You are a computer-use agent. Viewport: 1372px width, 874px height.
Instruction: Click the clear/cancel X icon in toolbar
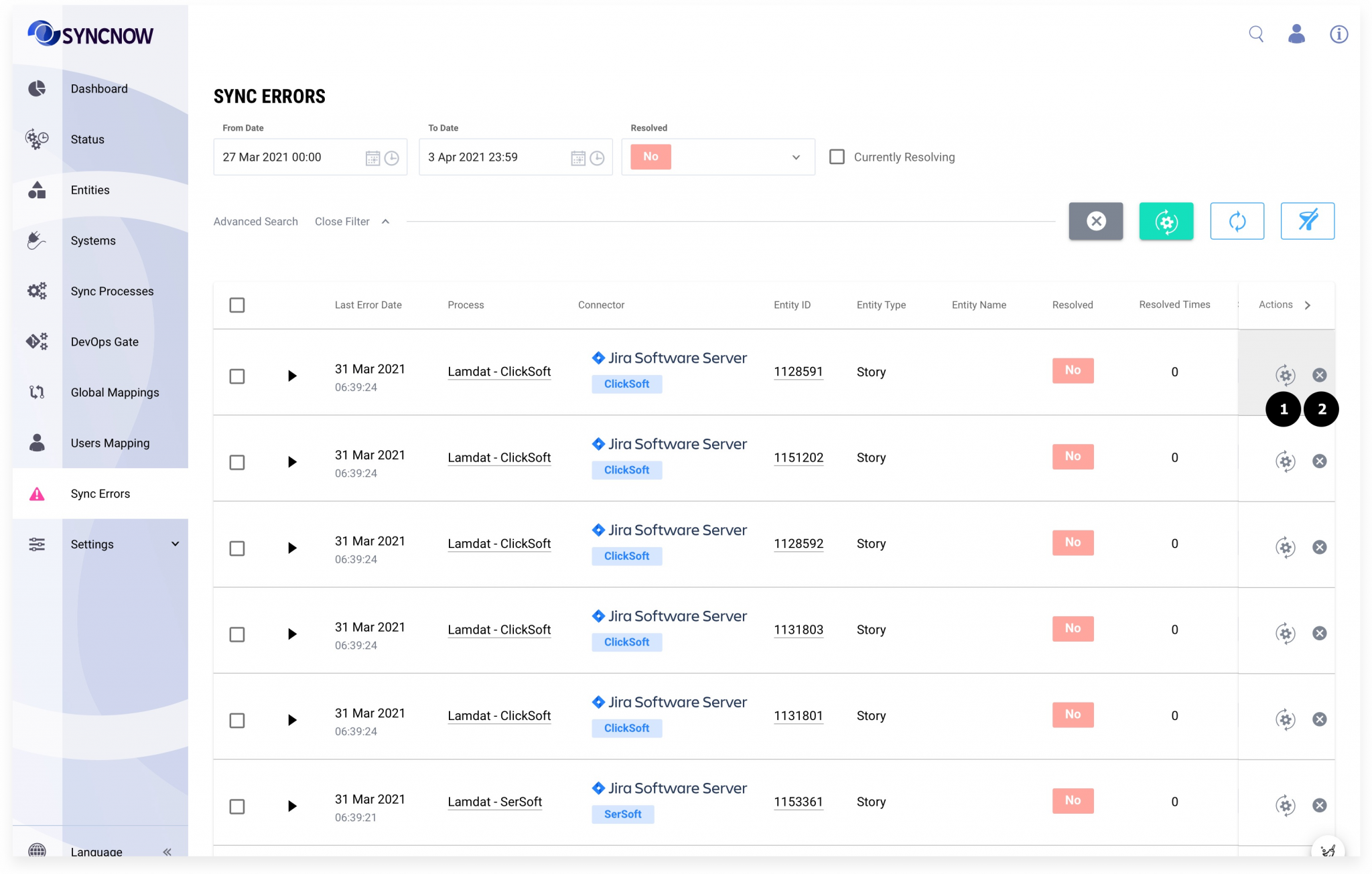pos(1097,221)
